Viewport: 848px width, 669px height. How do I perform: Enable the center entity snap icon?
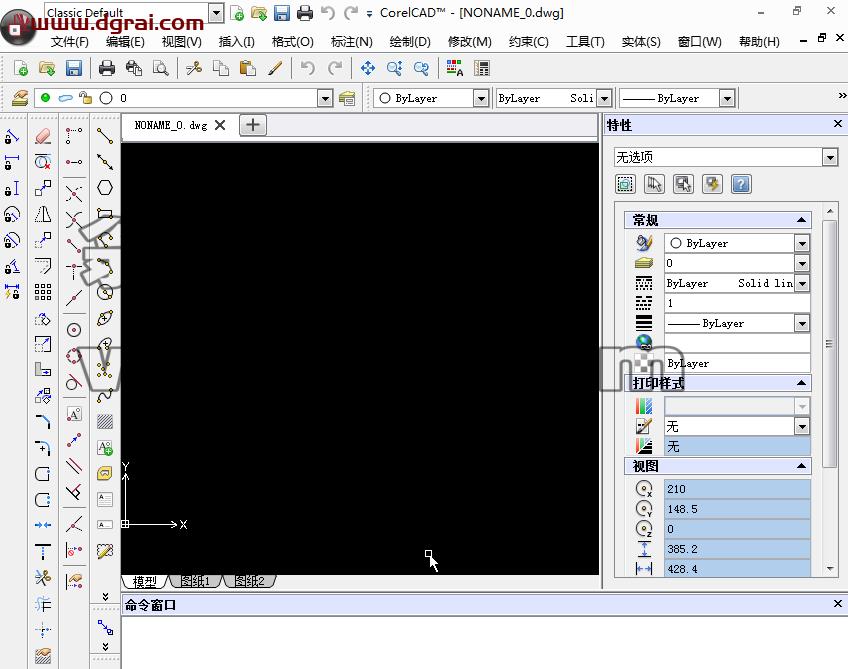74,330
